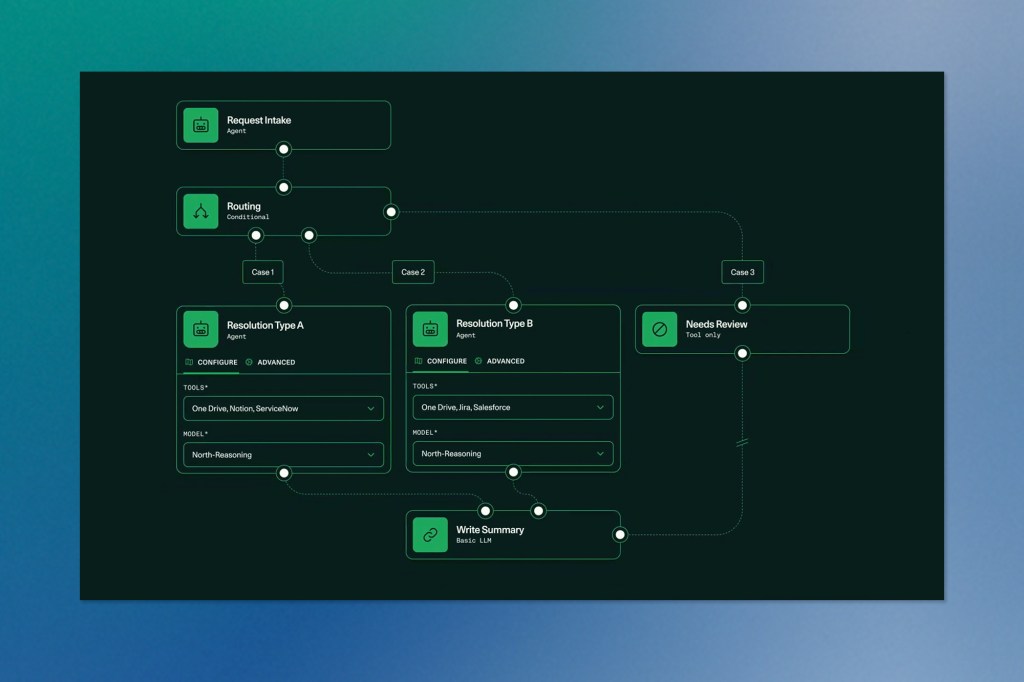Click the Resolution Type A robot icon
This screenshot has width=1024, height=682.
click(x=200, y=330)
